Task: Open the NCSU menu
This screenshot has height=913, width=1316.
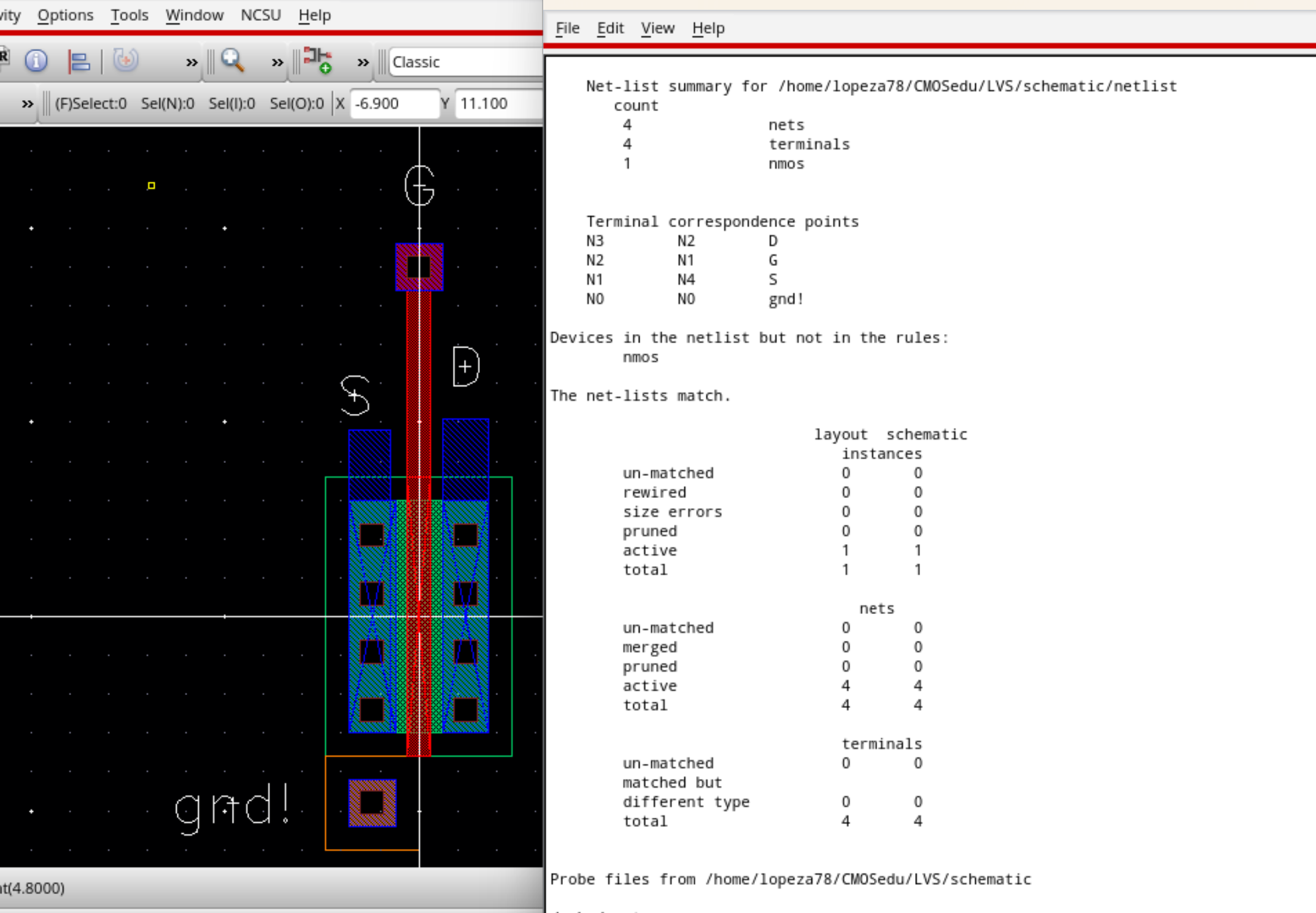Action: [x=260, y=15]
